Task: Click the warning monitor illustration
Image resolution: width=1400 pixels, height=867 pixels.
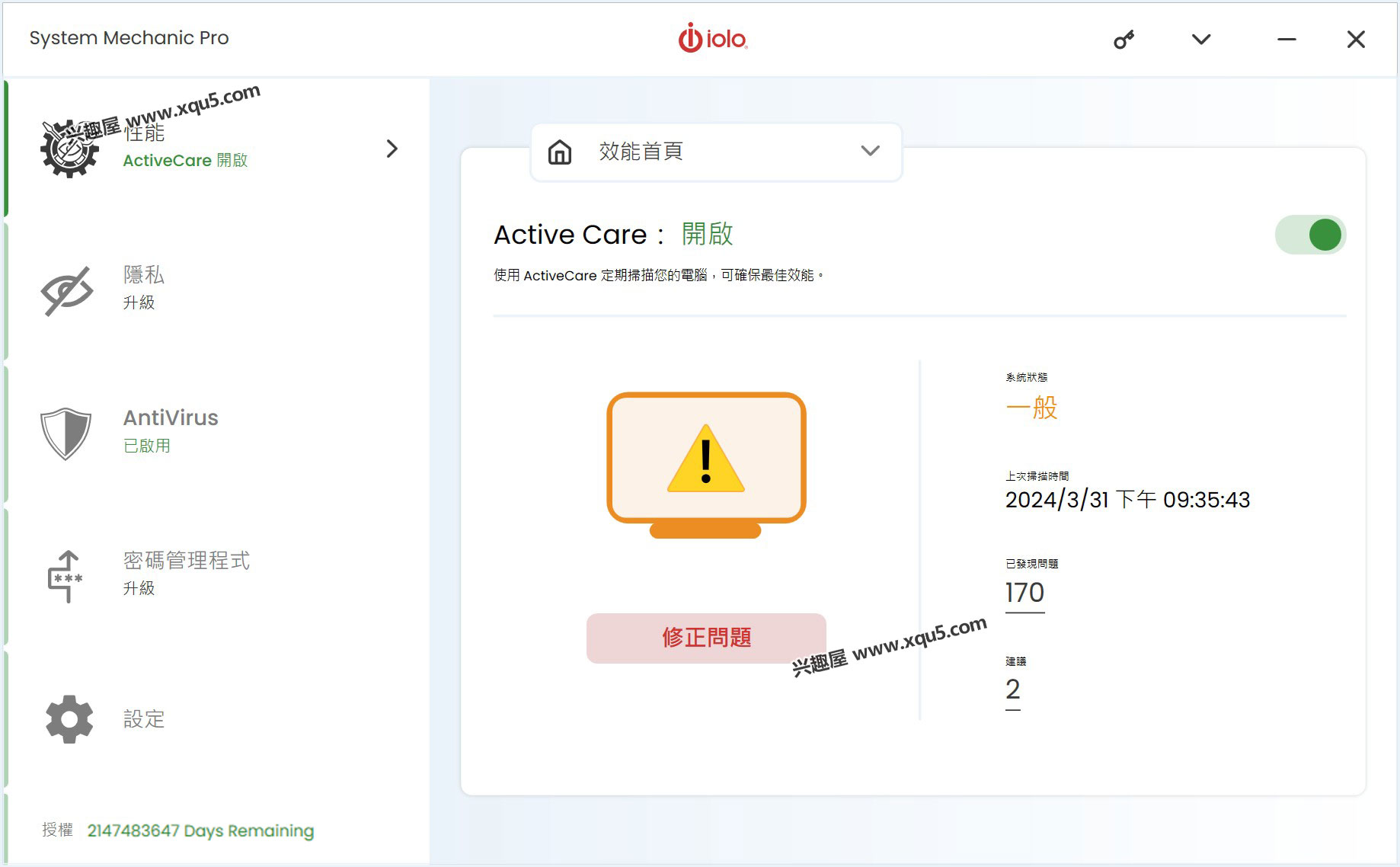Action: [706, 465]
